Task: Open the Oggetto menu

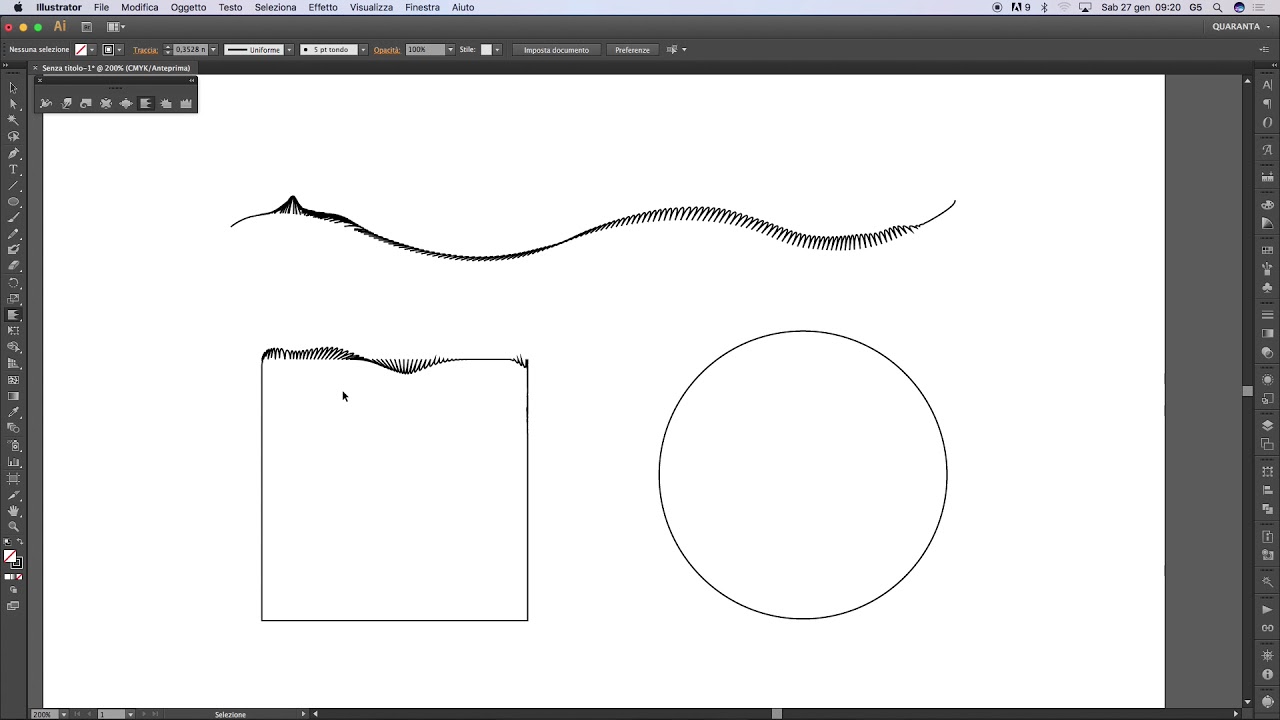Action: (x=188, y=7)
